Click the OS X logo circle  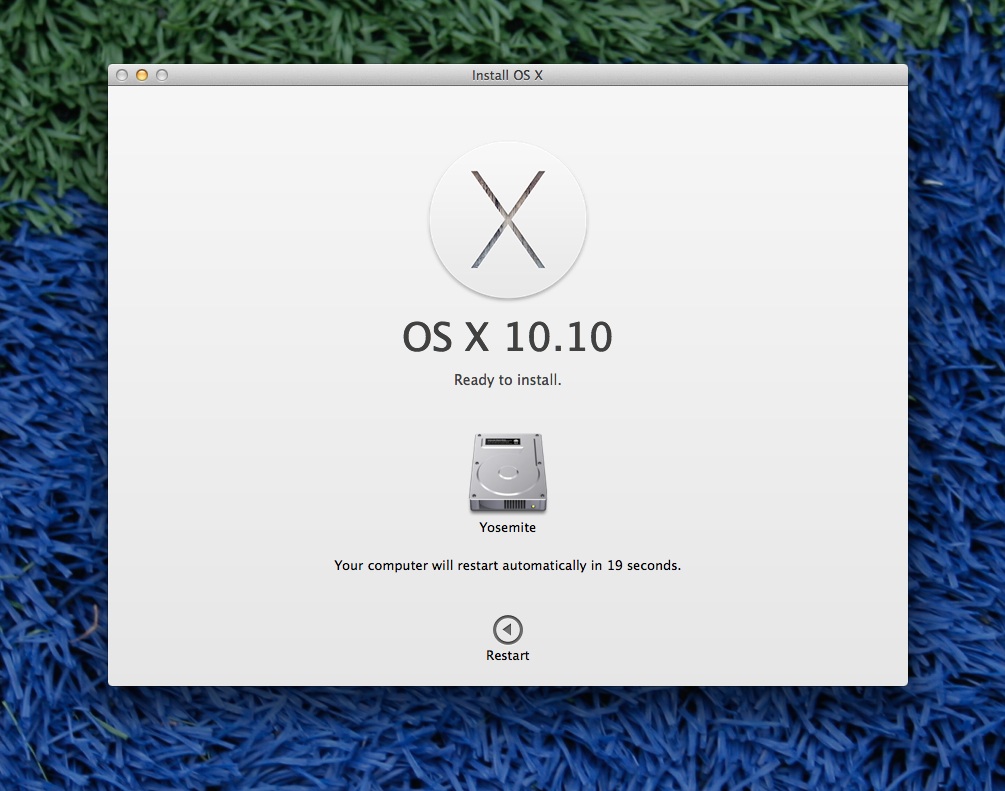coord(508,220)
